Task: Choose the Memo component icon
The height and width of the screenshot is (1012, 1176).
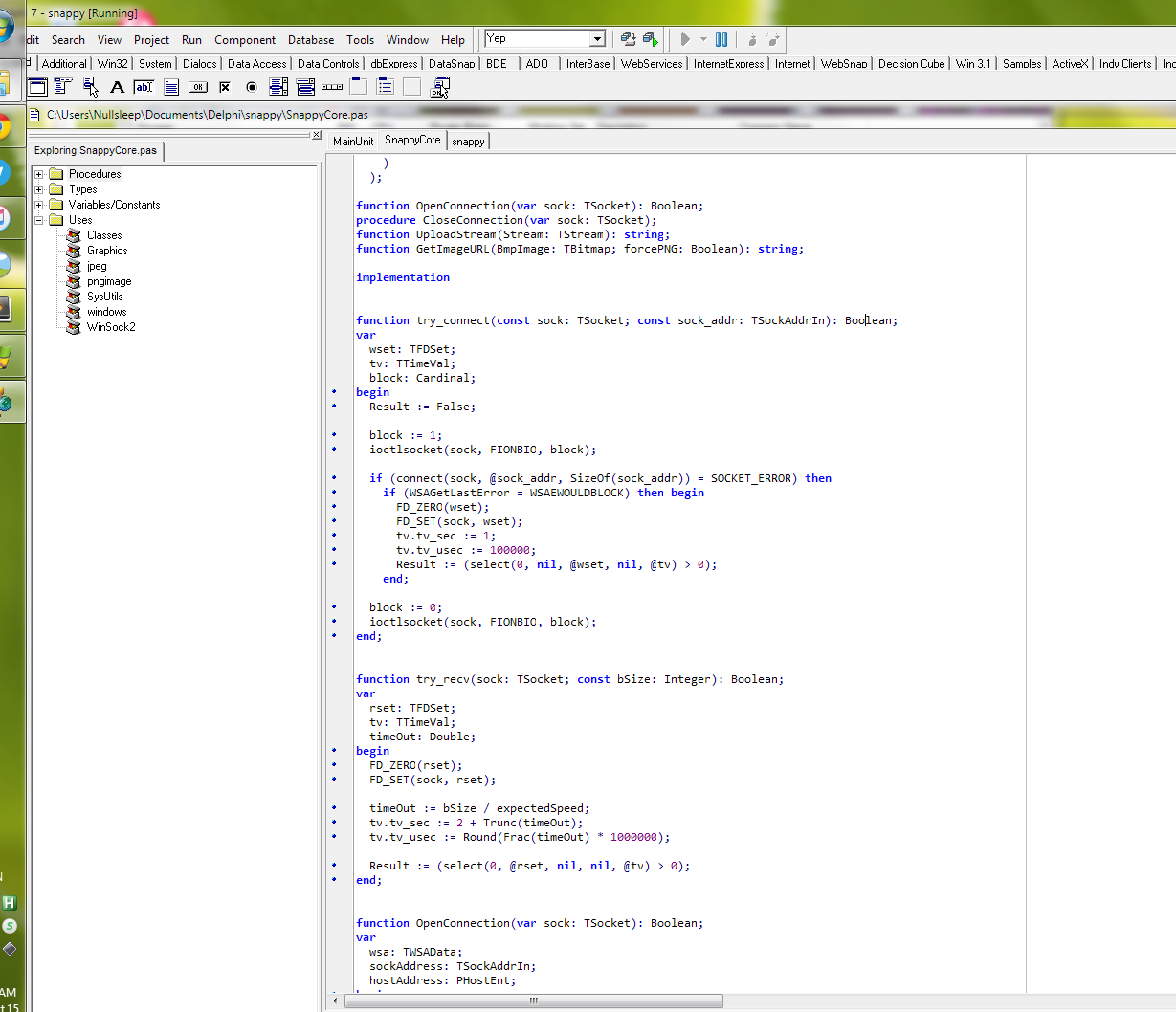Action: [171, 87]
